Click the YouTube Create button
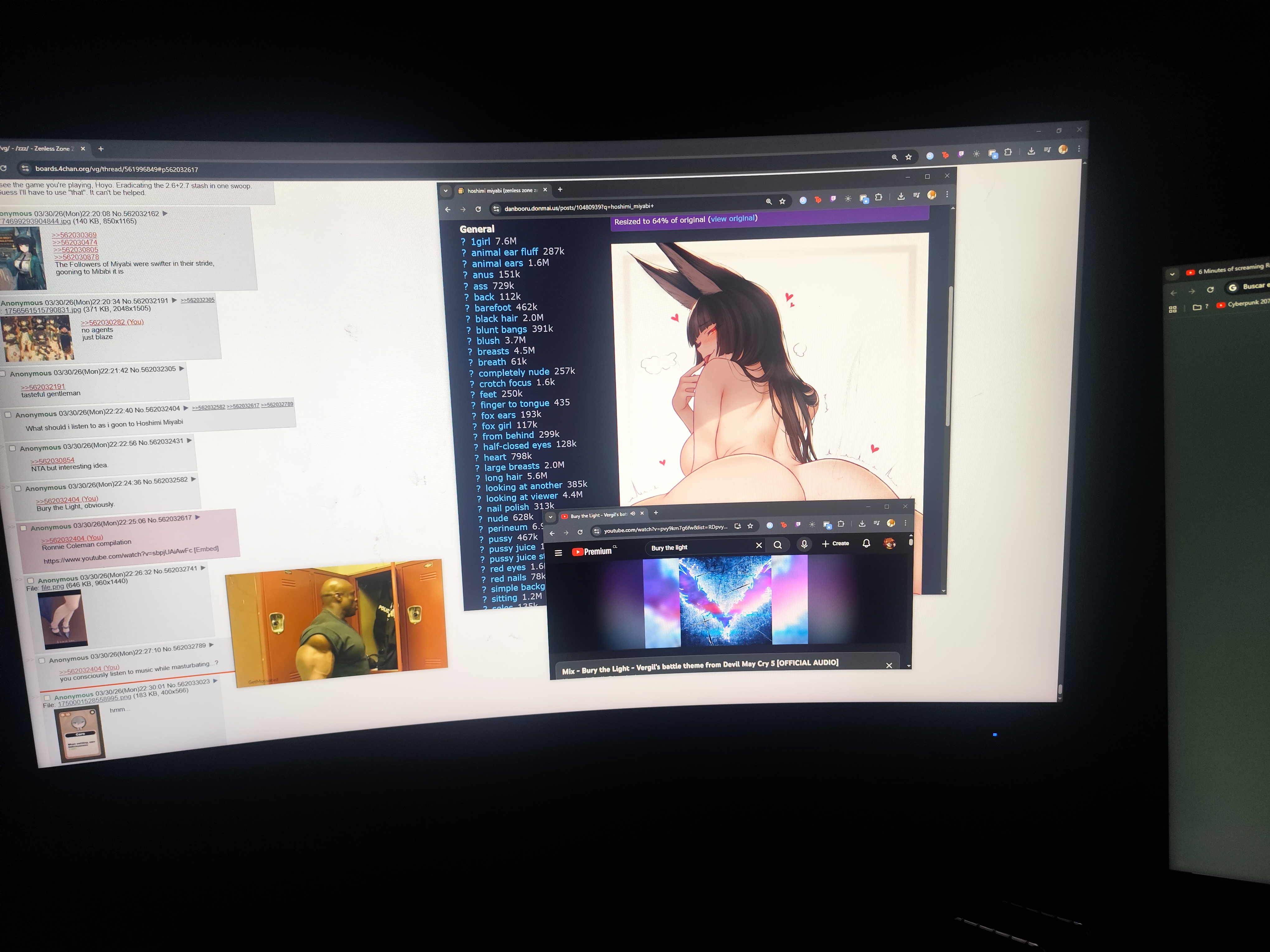This screenshot has height=952, width=1270. (x=835, y=544)
